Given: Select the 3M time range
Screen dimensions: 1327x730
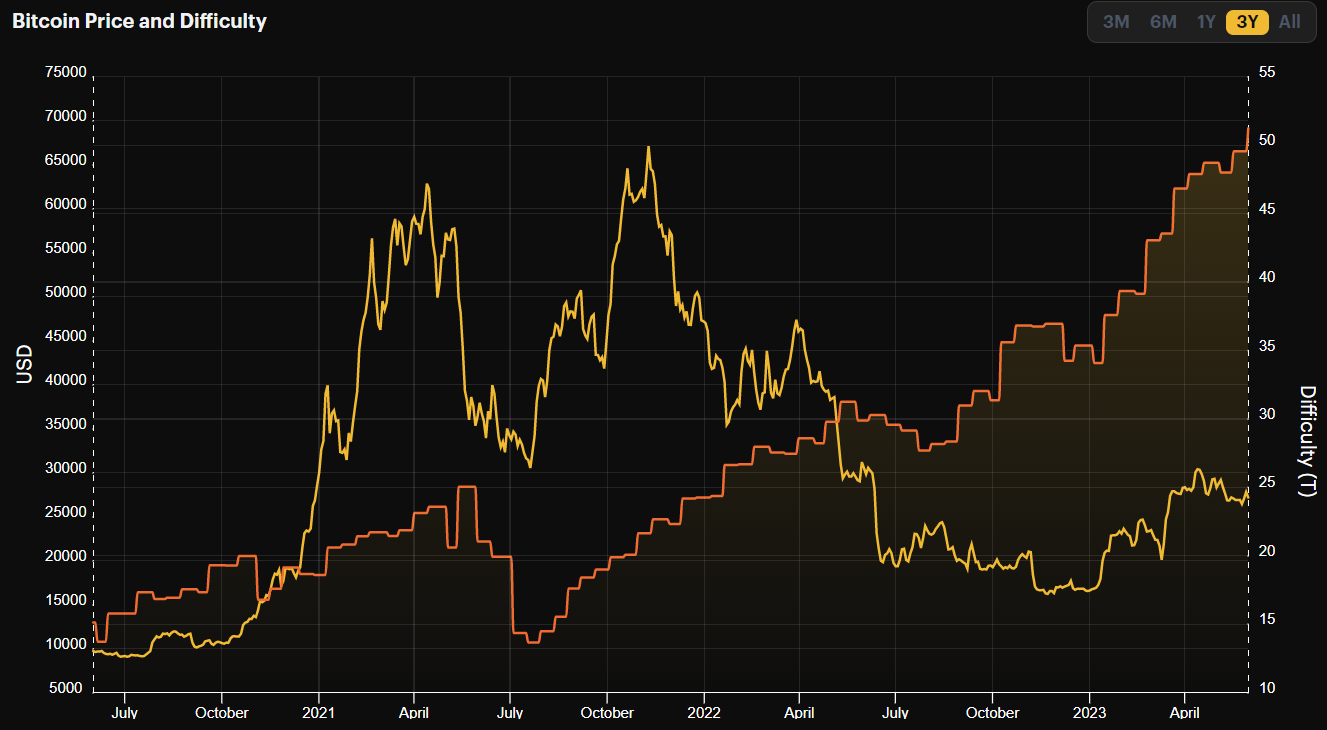Looking at the screenshot, I should point(1115,22).
